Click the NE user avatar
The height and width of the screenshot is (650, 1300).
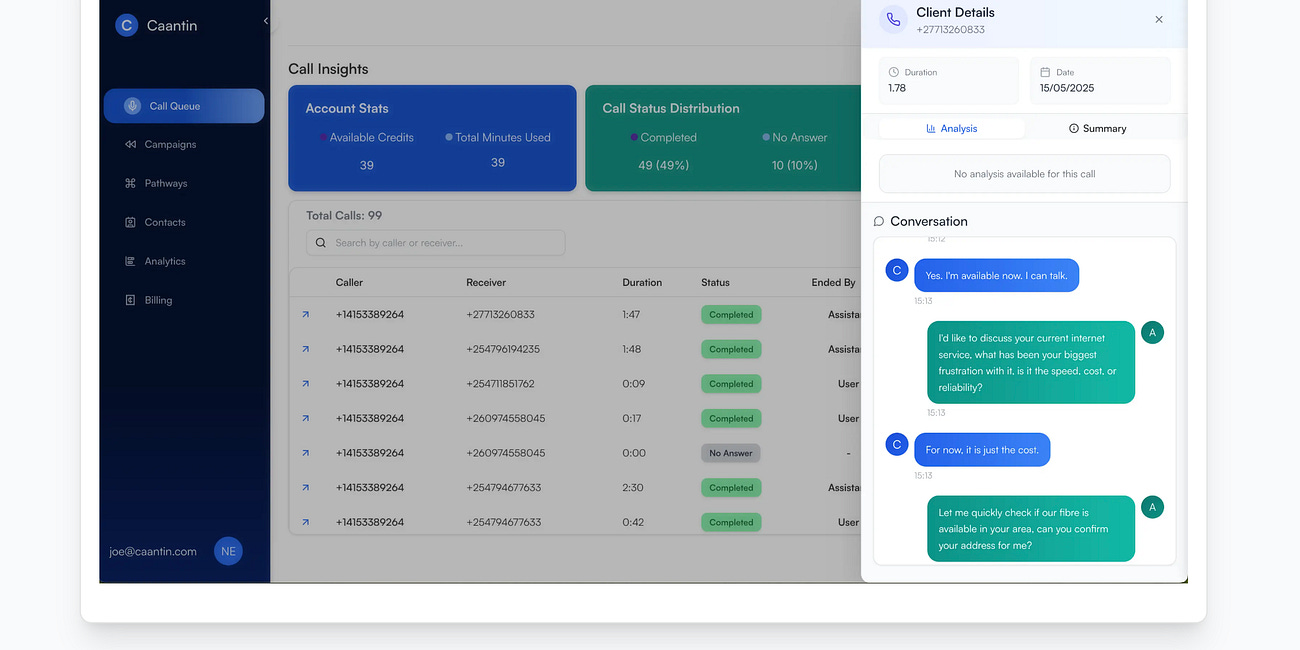click(228, 551)
